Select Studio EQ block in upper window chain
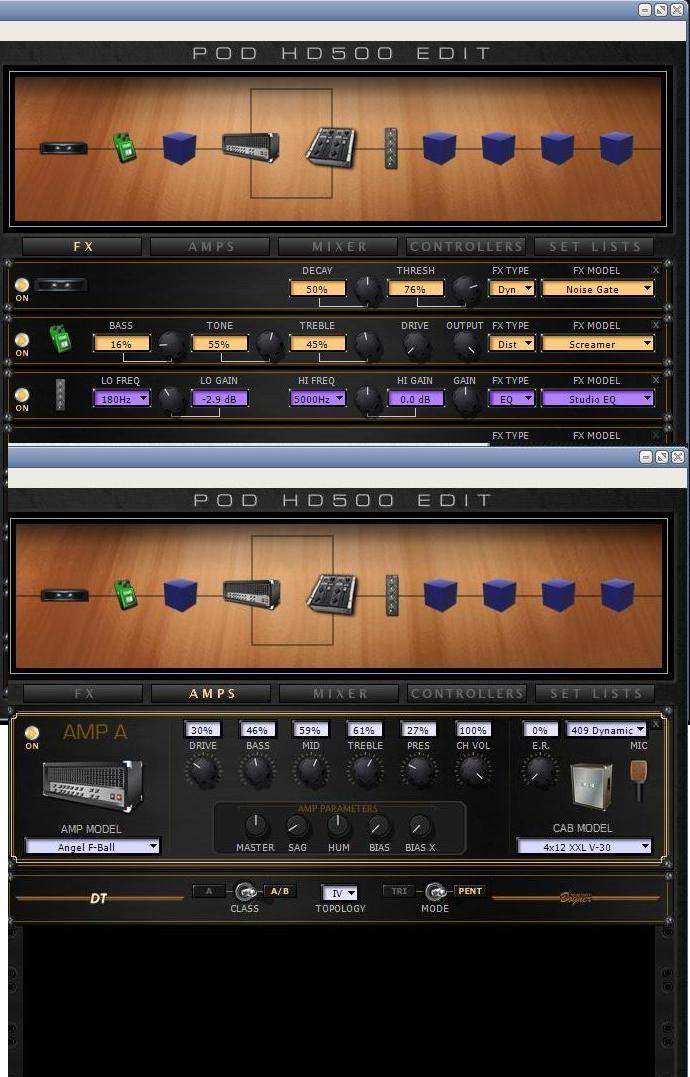Screen dimensions: 690x1077 tap(391, 148)
